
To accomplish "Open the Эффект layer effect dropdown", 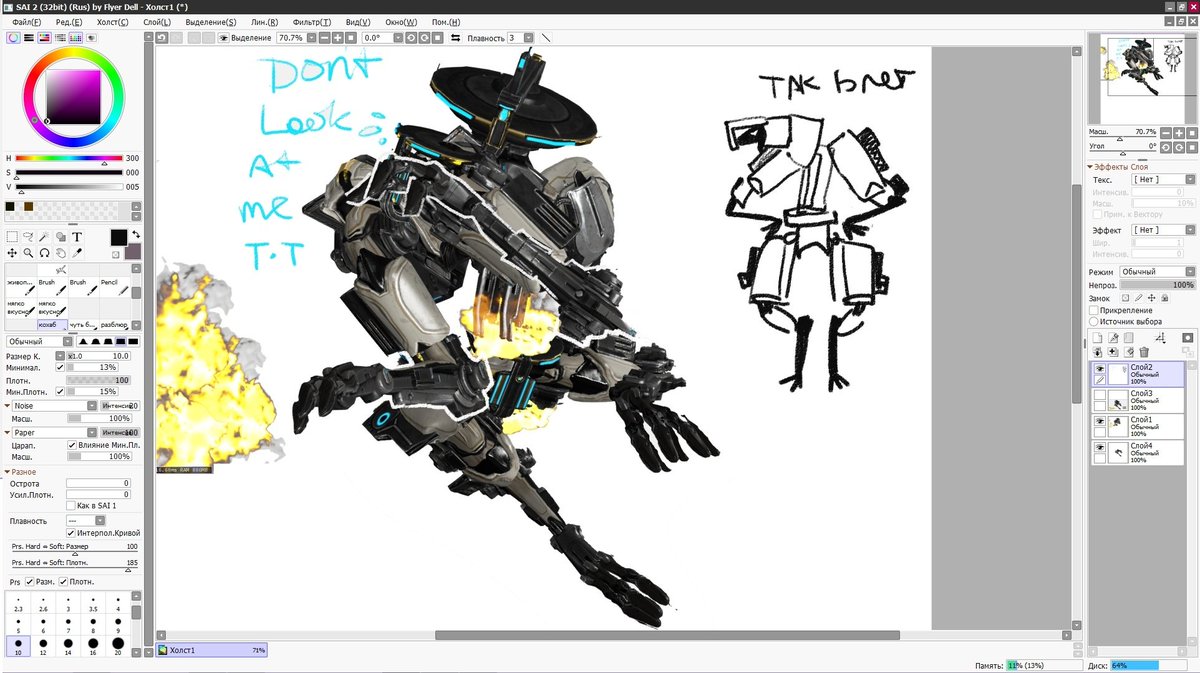I will coord(1162,230).
